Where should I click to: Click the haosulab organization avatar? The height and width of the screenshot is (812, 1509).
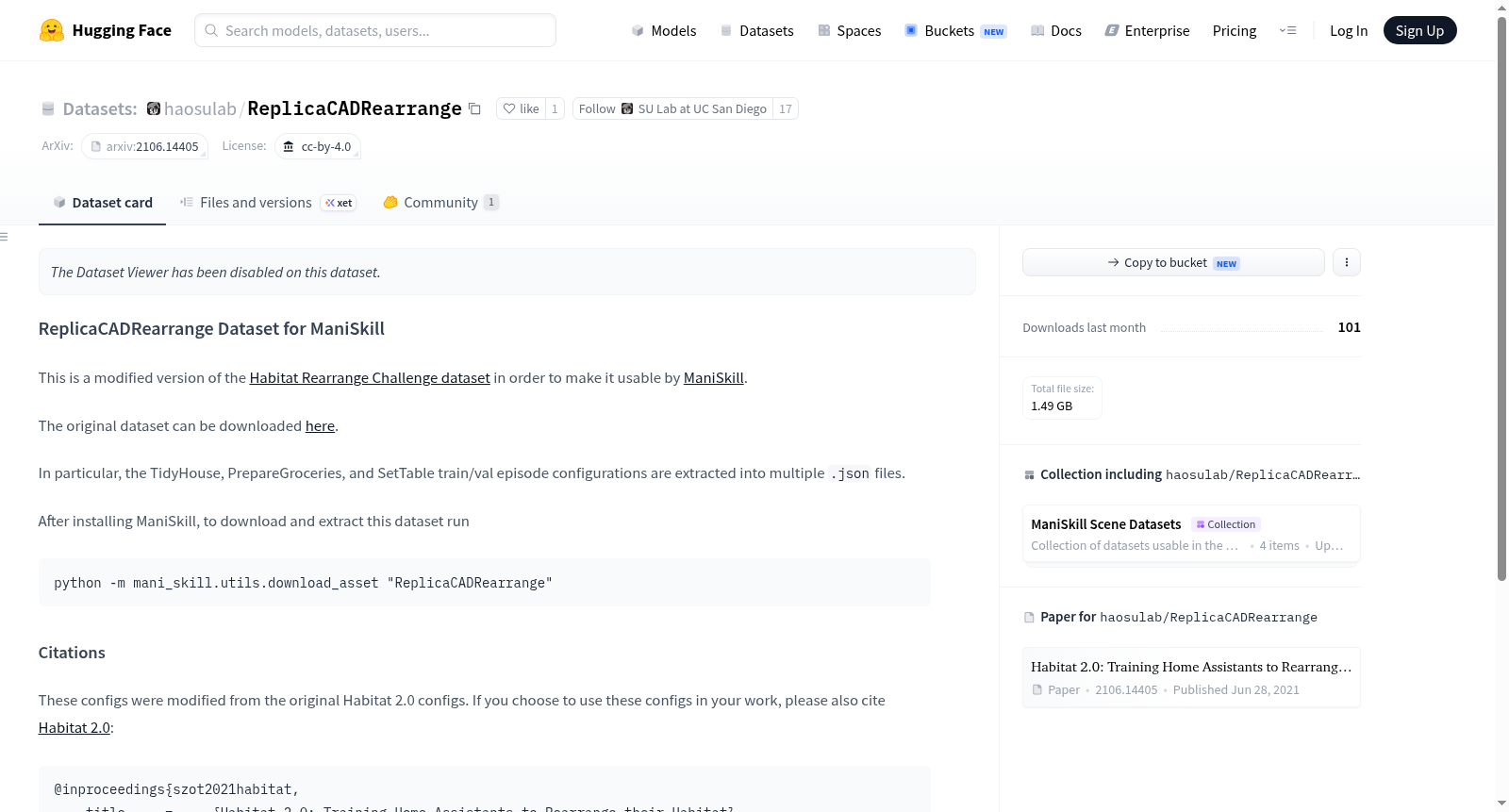pyautogui.click(x=154, y=109)
